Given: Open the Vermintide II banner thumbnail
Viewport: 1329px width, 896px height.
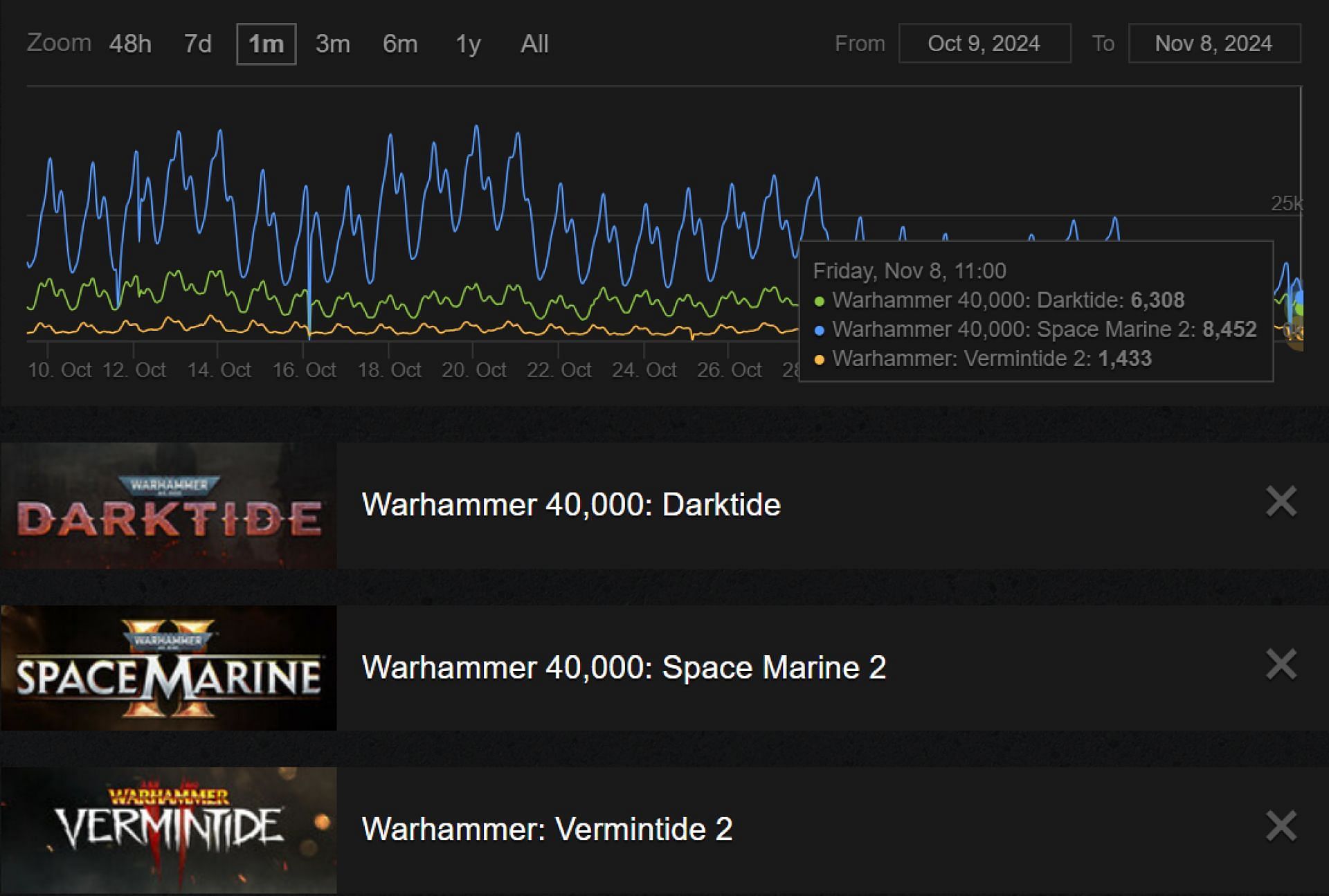Looking at the screenshot, I should click(x=168, y=830).
